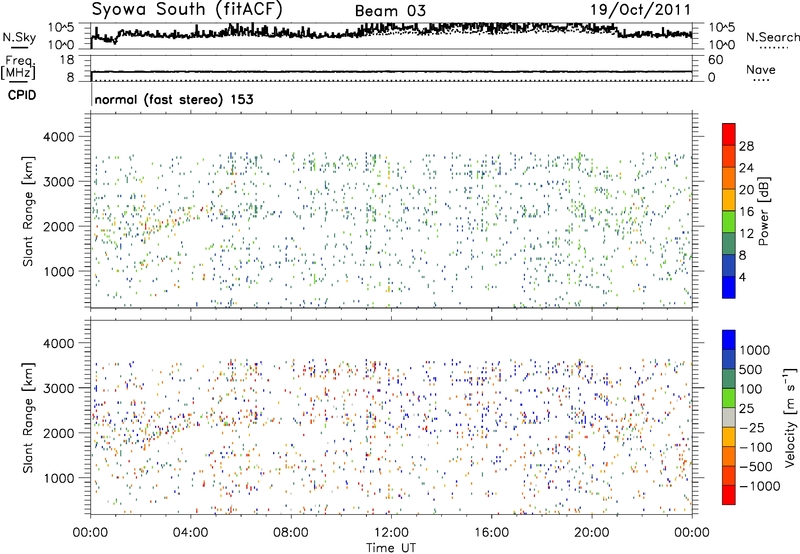Click velocity panel 'Slant Range [km]' label
Screen dimensions: 800x554
[x=28, y=418]
